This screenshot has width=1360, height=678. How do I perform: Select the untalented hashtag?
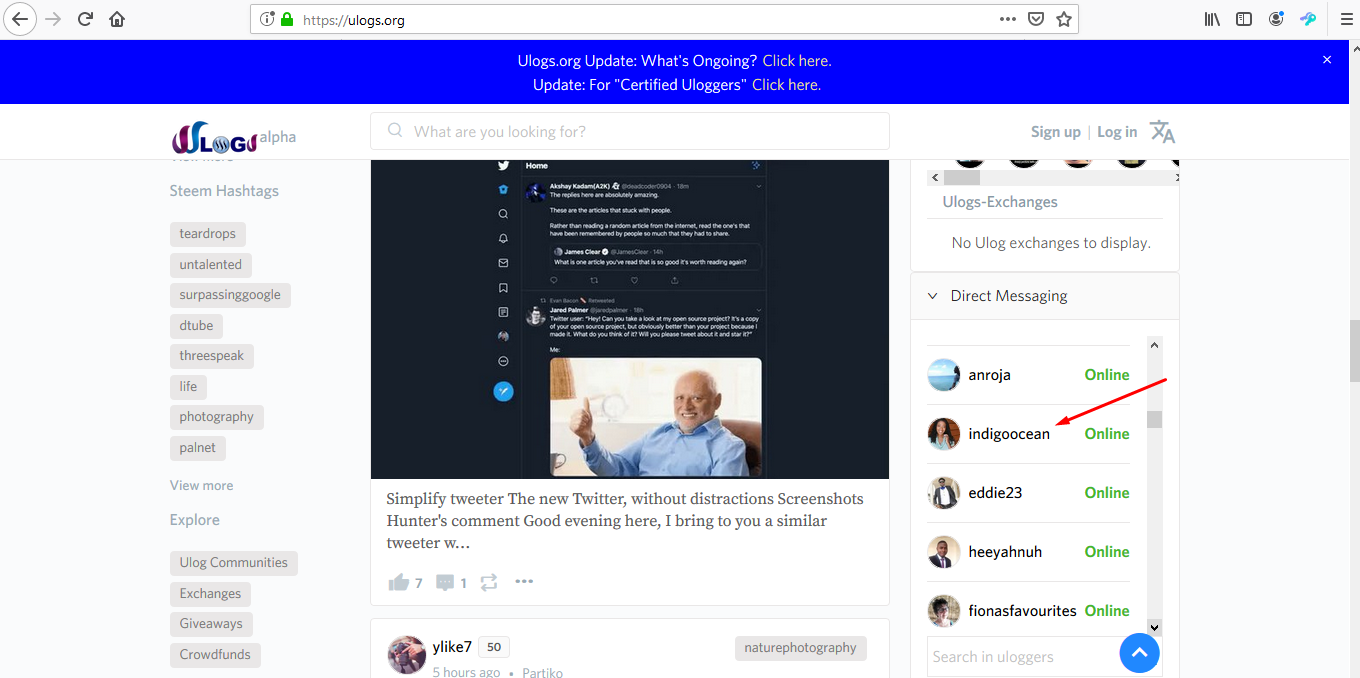pyautogui.click(x=211, y=265)
